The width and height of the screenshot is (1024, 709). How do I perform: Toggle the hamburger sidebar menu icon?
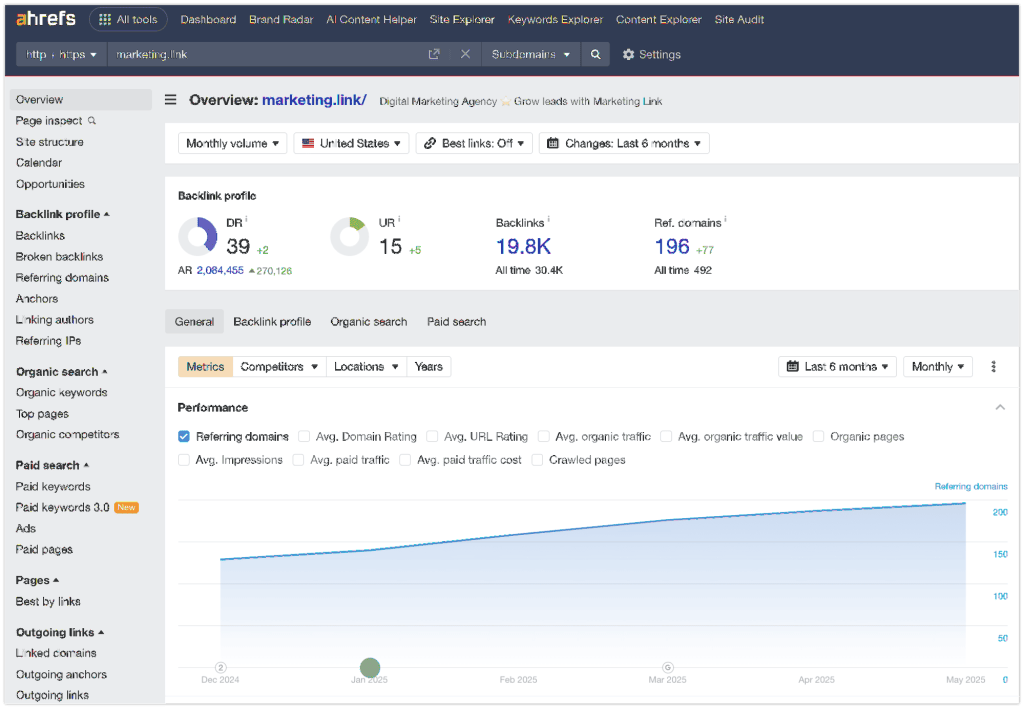[x=170, y=100]
